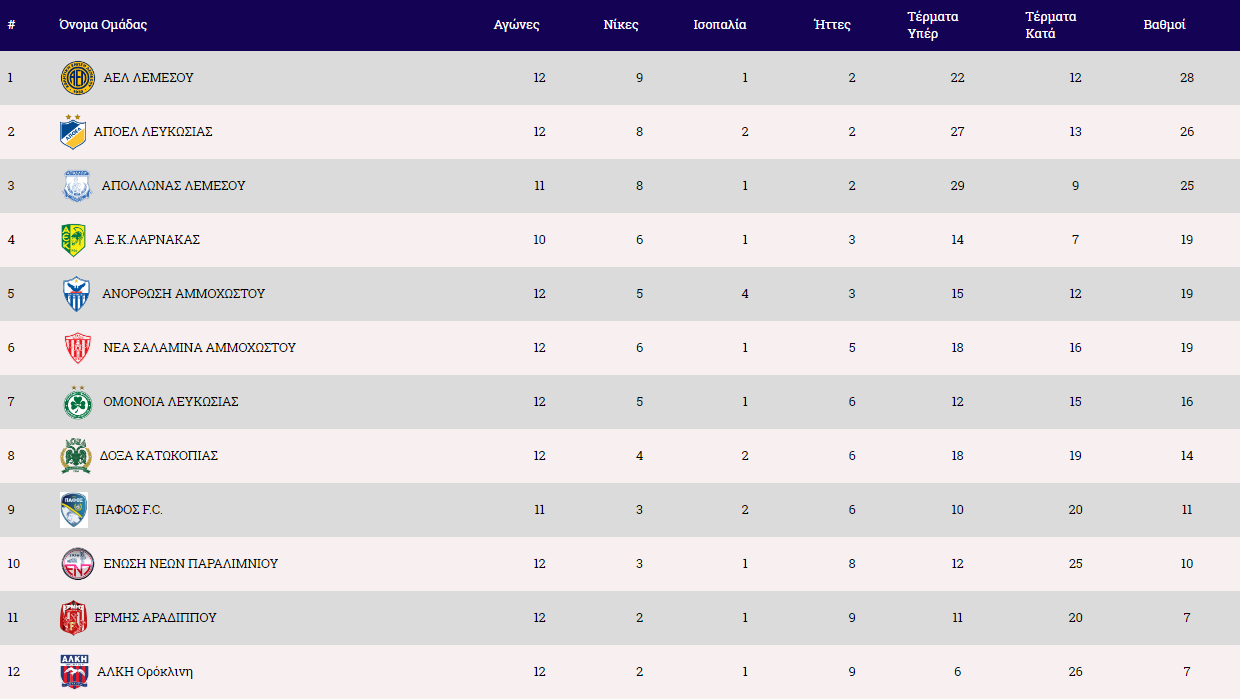Screen dimensions: 1241x700
Task: Open the ΔΟΞΑ ΚΑΤΩΚΟΠΙΑΣ team name
Action: [x=159, y=456]
